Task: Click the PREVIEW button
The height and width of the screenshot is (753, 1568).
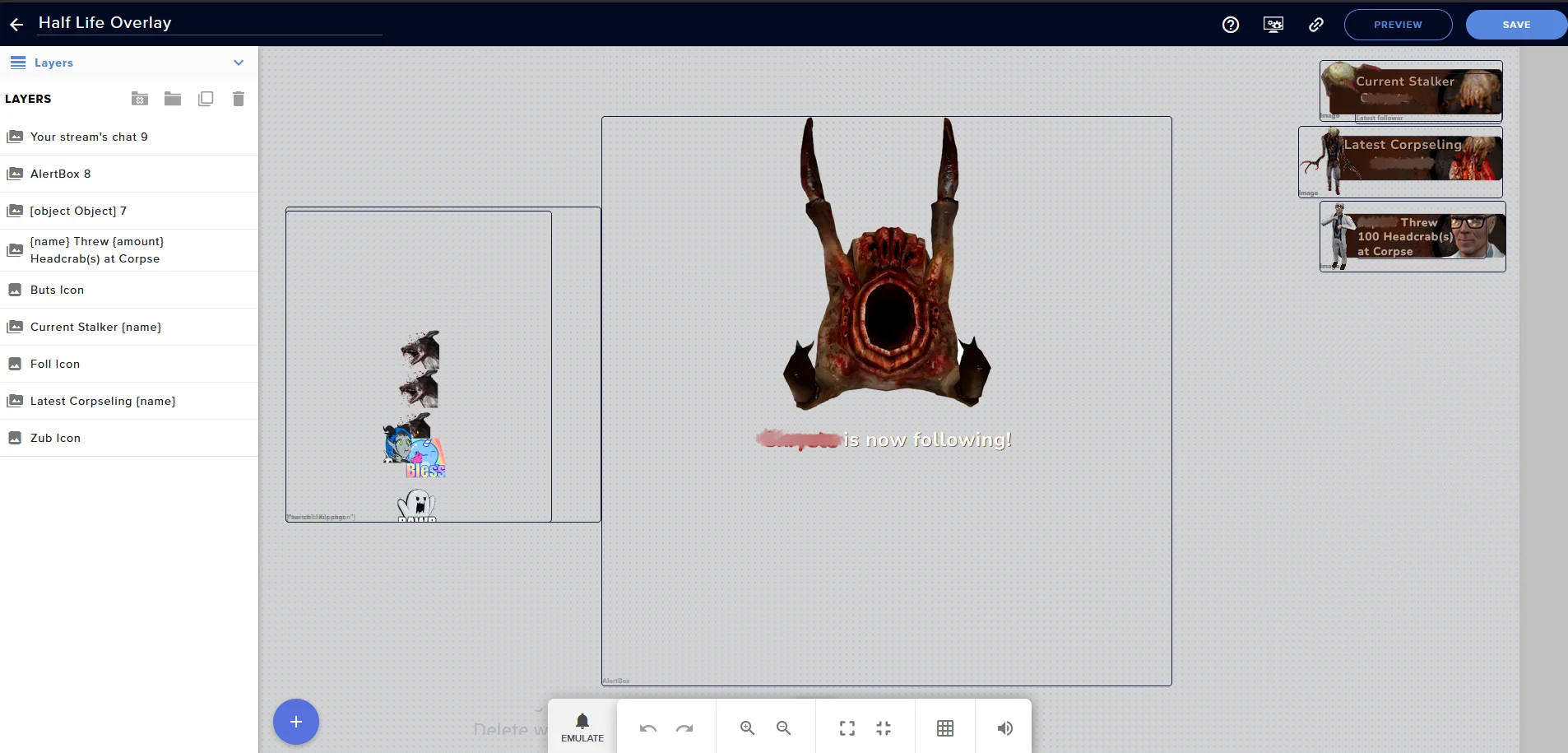Action: tap(1398, 25)
